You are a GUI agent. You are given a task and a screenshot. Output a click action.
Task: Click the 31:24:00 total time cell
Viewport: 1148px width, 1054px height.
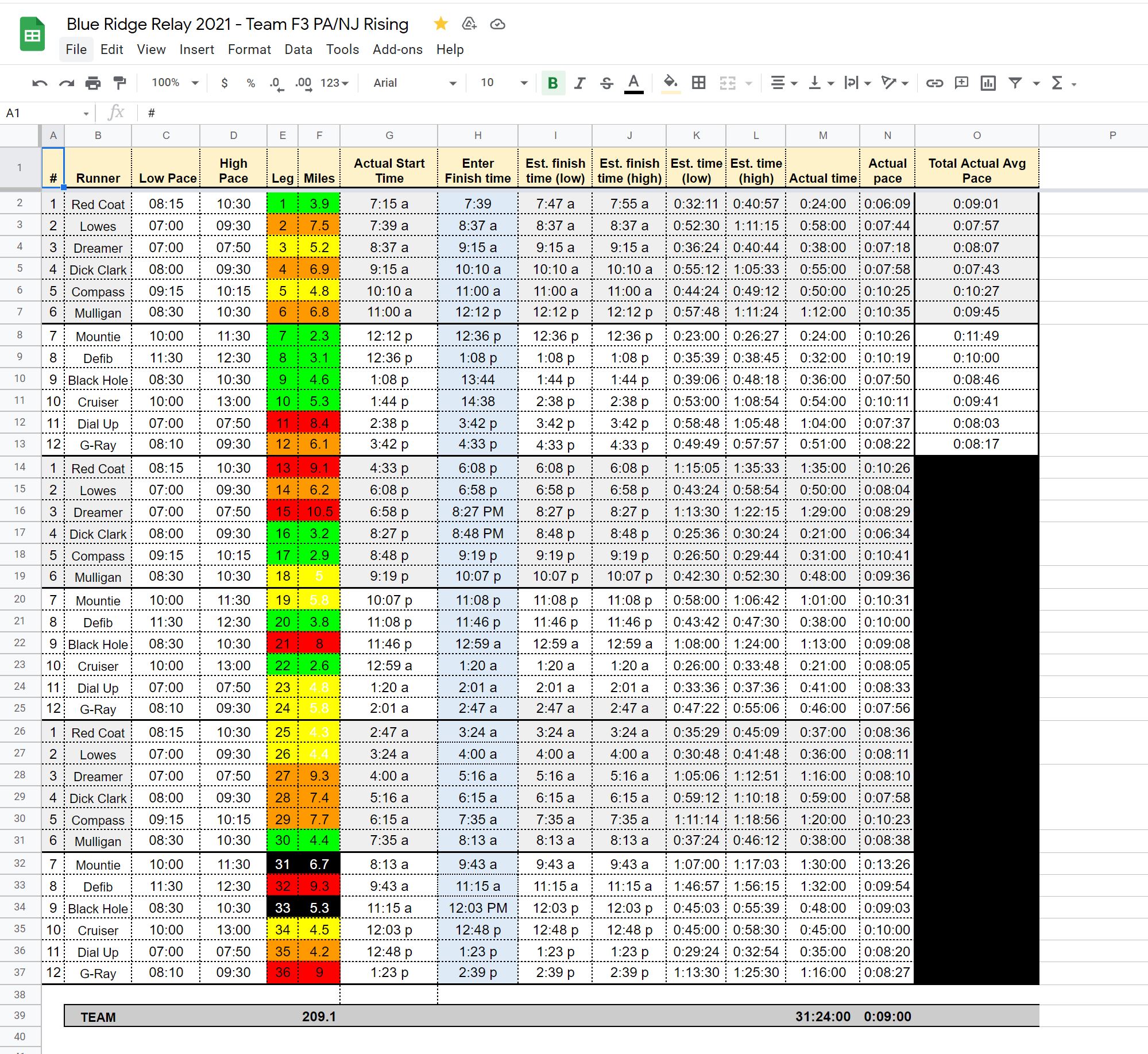pos(822,1017)
